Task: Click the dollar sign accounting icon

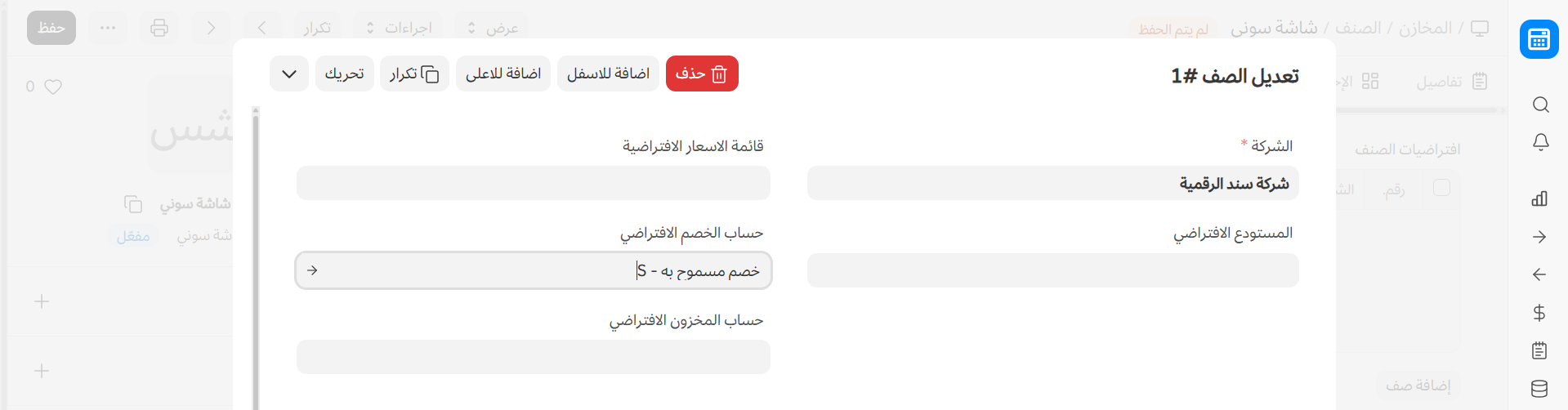Action: [x=1539, y=312]
